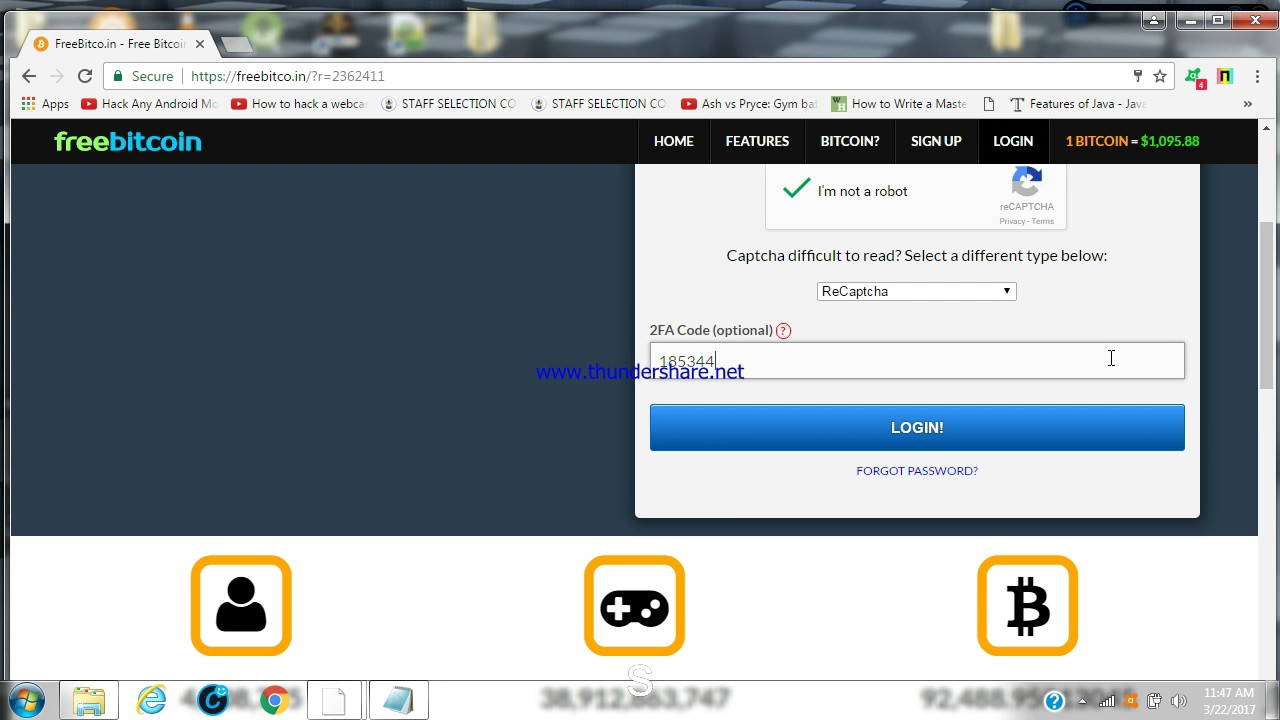Click the blue LOGIN! button
The width and height of the screenshot is (1280, 720).
917,427
